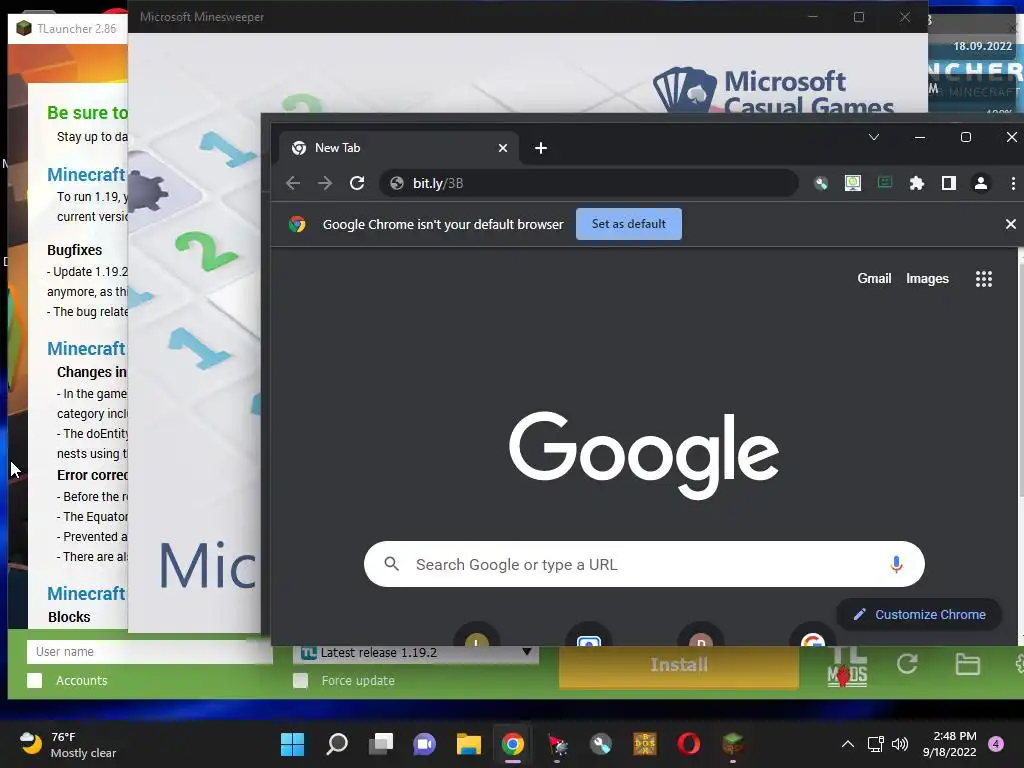Screen dimensions: 1024x768
Task: Focus the Chrome address bar with bit.ly text
Action: point(588,184)
